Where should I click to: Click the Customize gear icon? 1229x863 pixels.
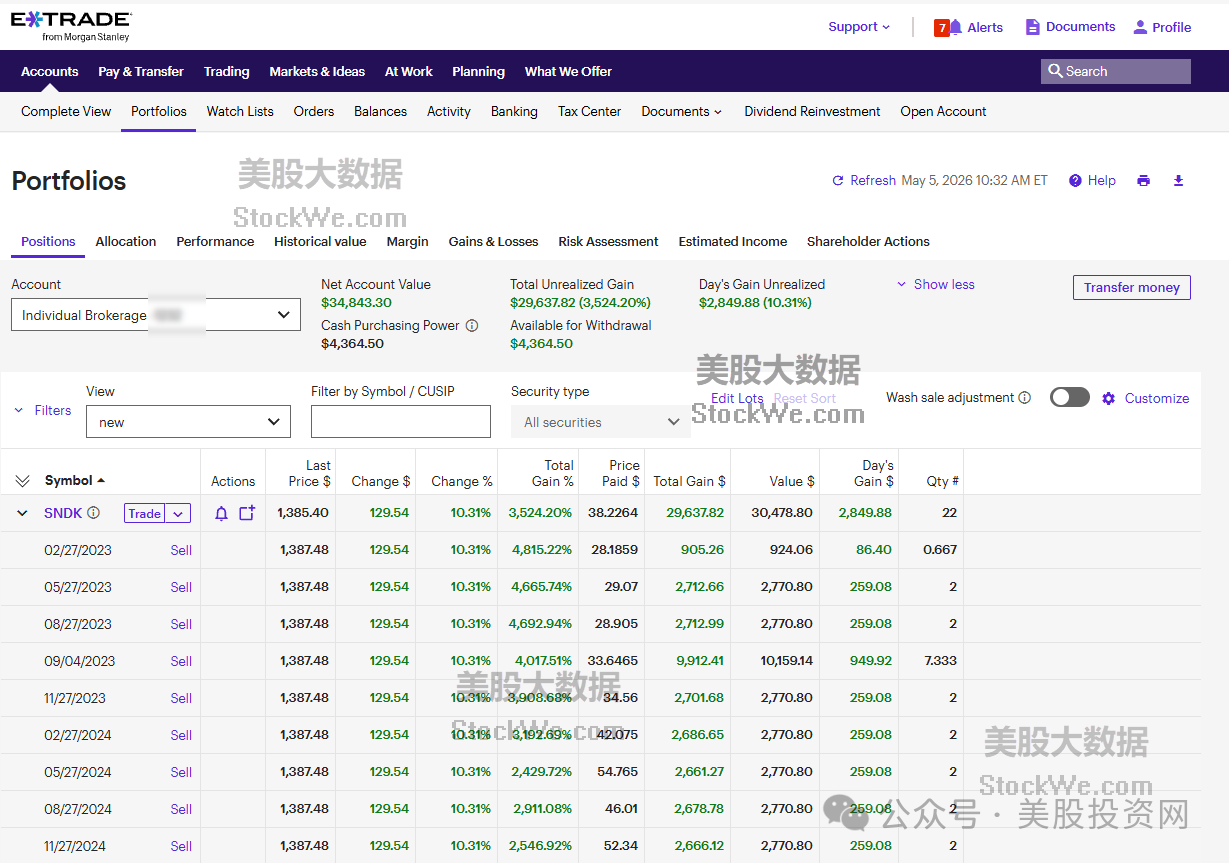click(x=1108, y=398)
